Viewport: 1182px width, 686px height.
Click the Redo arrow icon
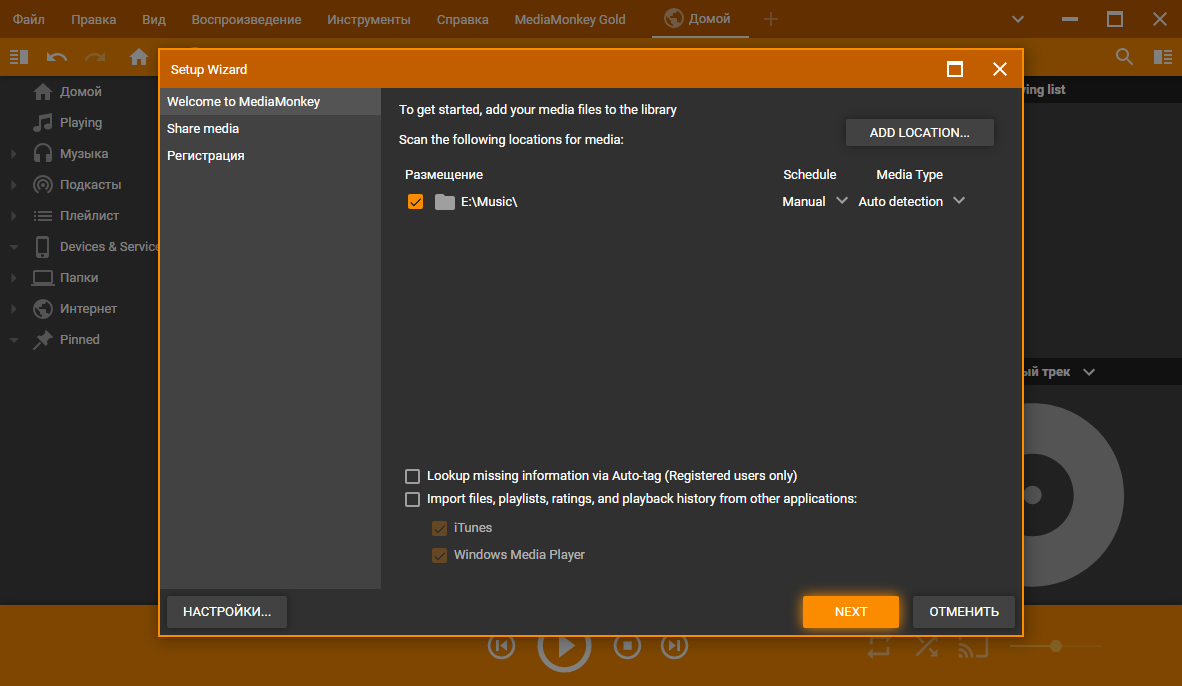(95, 57)
